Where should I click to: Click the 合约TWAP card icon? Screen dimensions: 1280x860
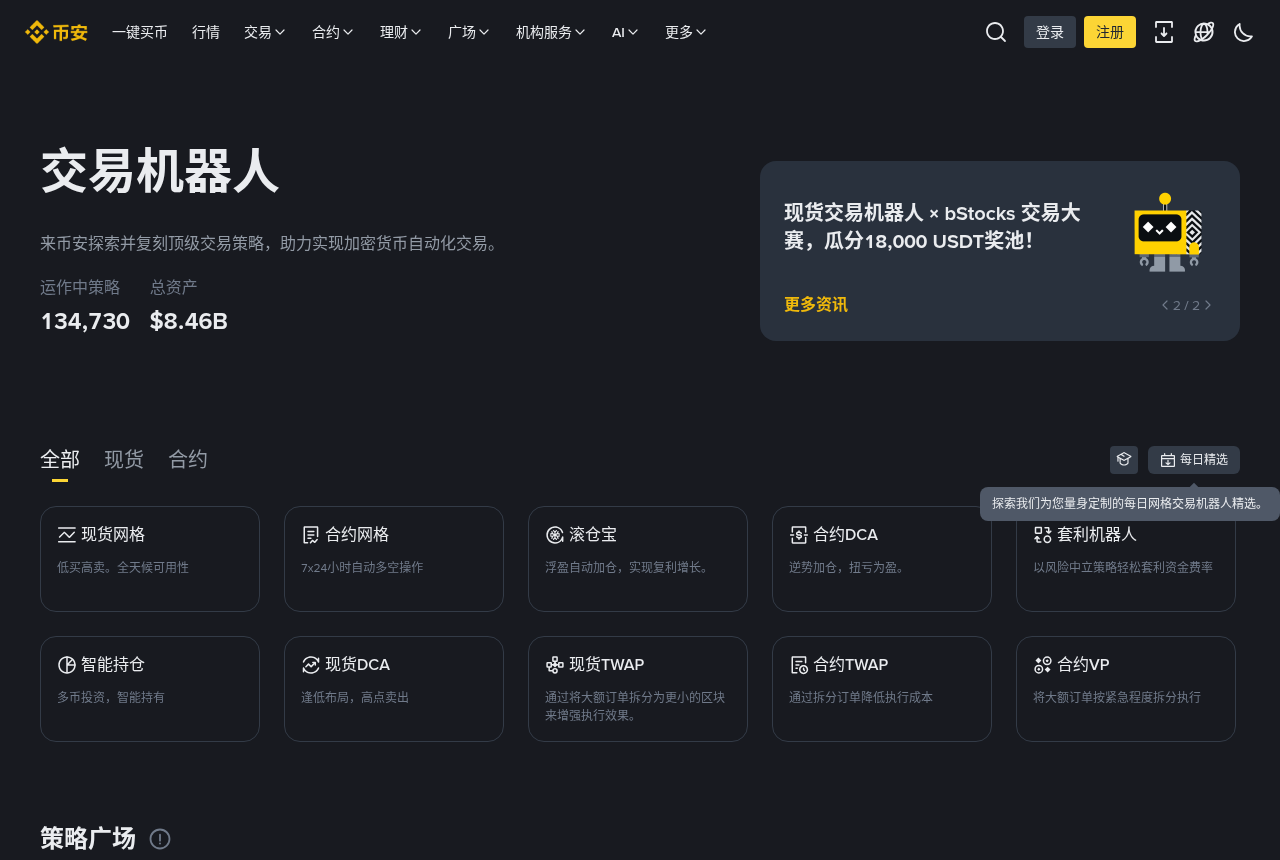(799, 665)
